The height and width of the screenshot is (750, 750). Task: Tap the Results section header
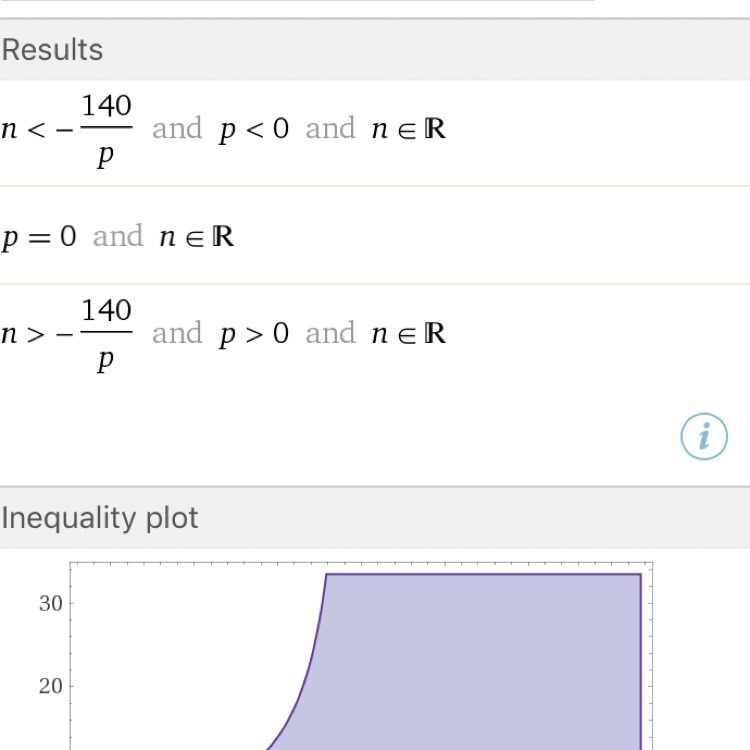tap(52, 50)
